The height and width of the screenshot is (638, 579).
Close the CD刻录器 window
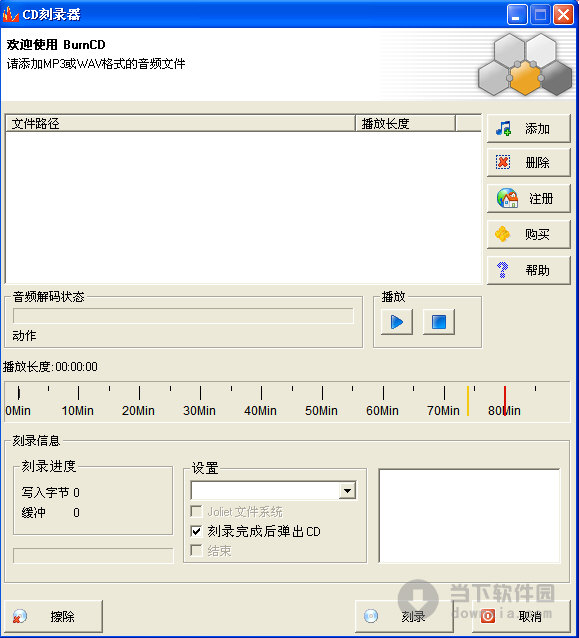coord(564,15)
